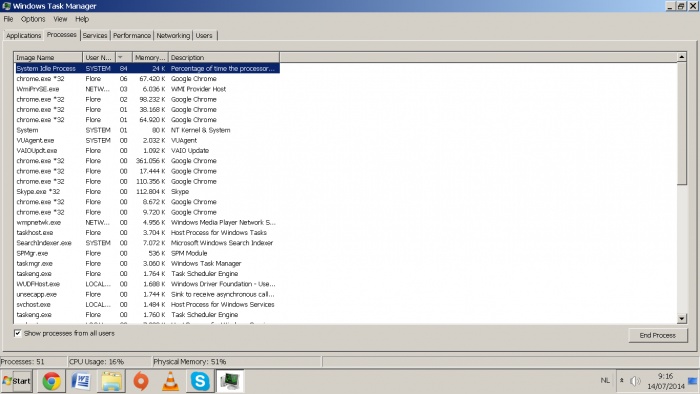Select WUDFHost.exe process

pos(147,284)
